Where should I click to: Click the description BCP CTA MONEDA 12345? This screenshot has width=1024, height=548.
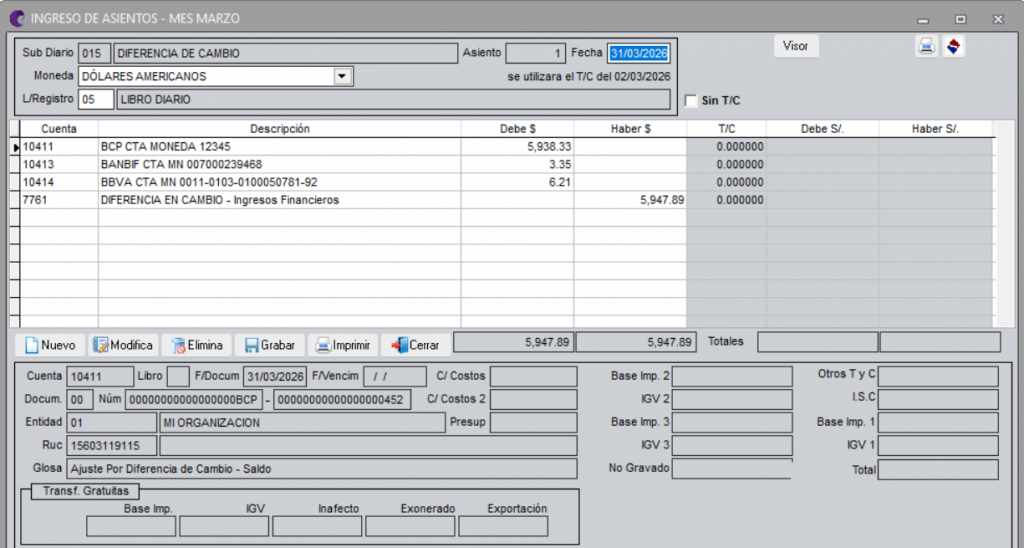pyautogui.click(x=166, y=147)
